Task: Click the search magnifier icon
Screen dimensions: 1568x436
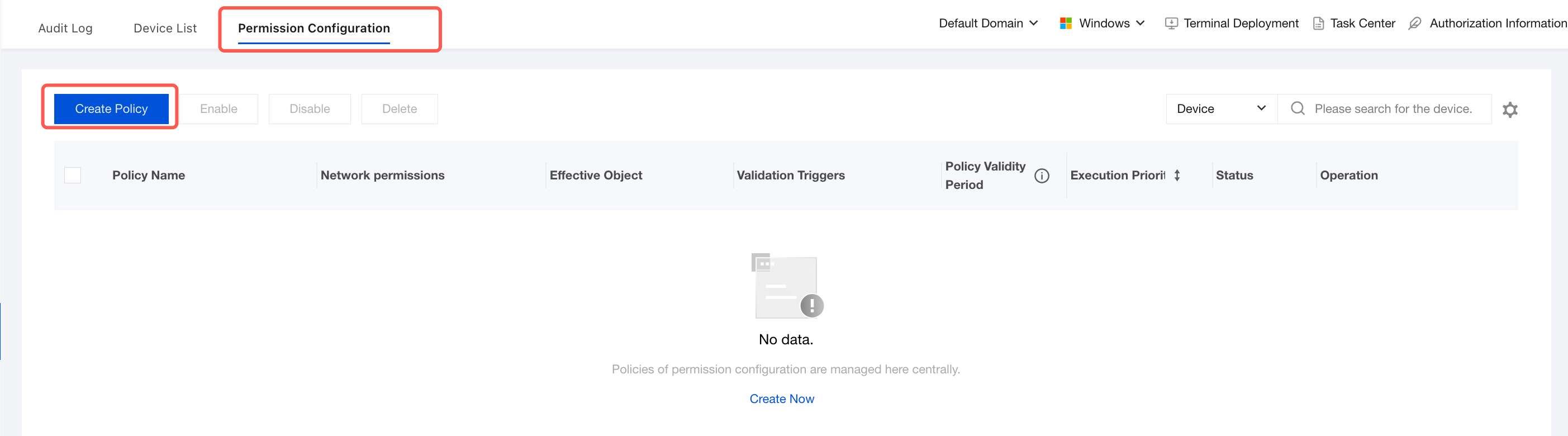Action: coord(1297,108)
